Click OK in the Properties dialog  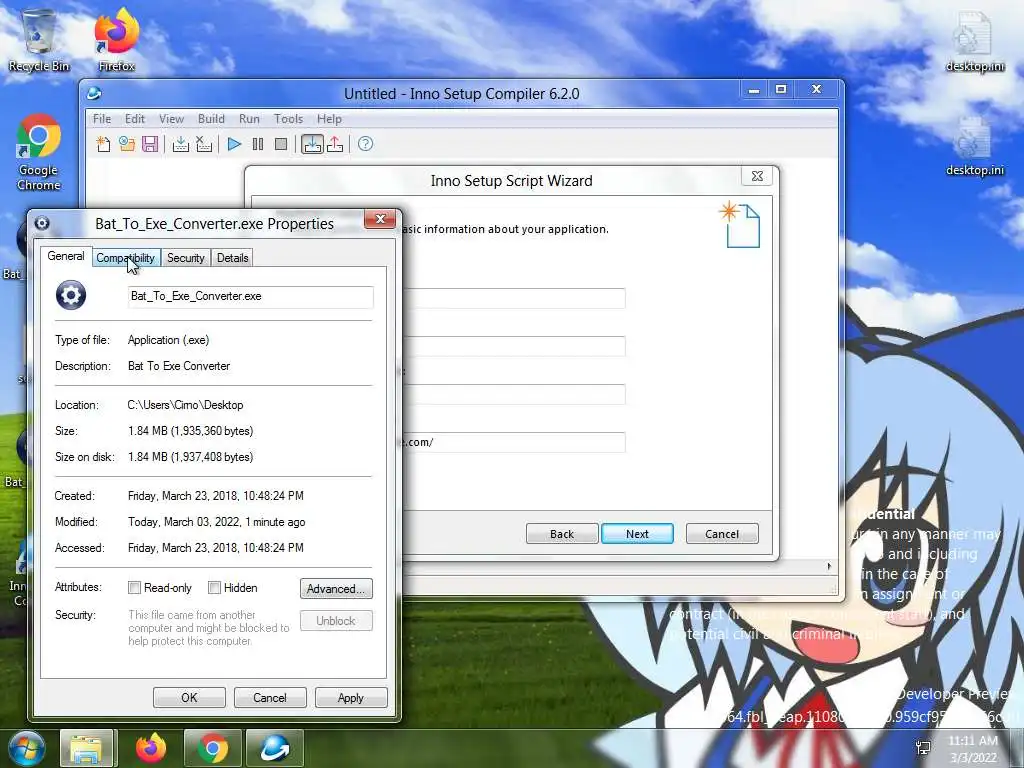pyautogui.click(x=189, y=697)
